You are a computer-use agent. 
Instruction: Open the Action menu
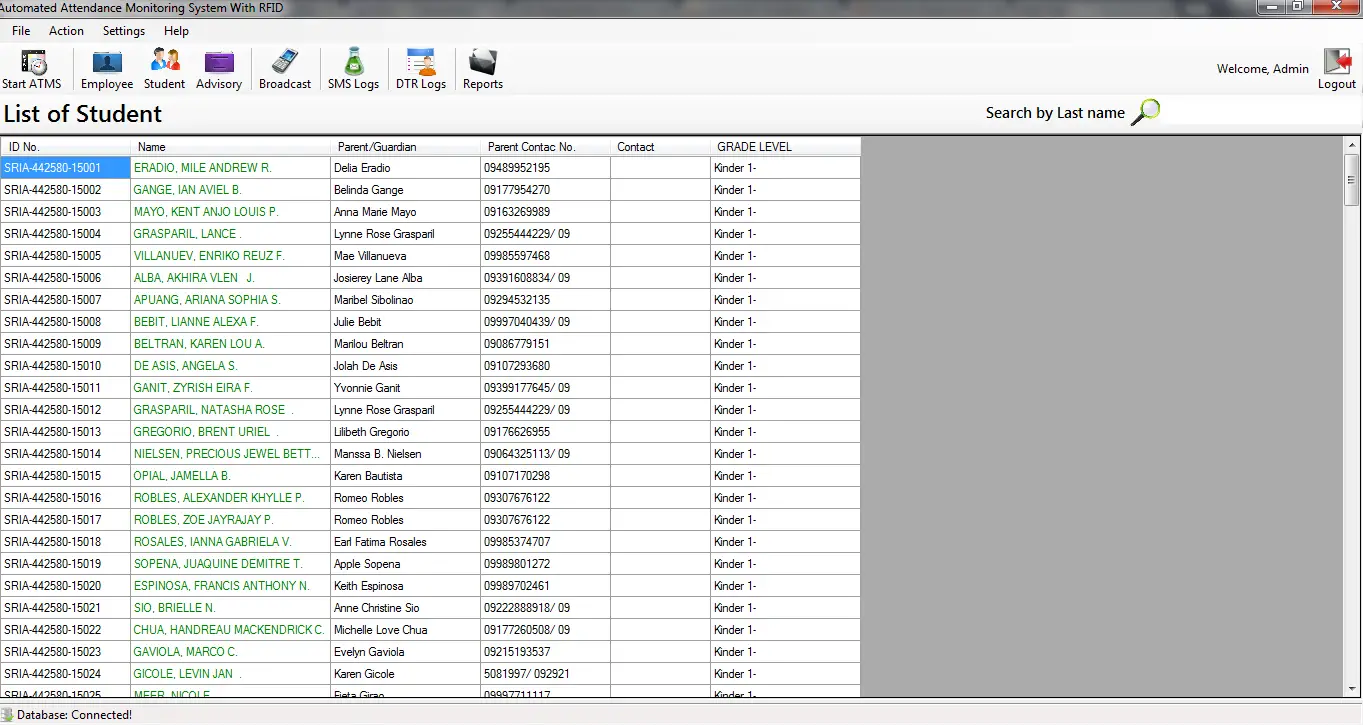pyautogui.click(x=66, y=31)
